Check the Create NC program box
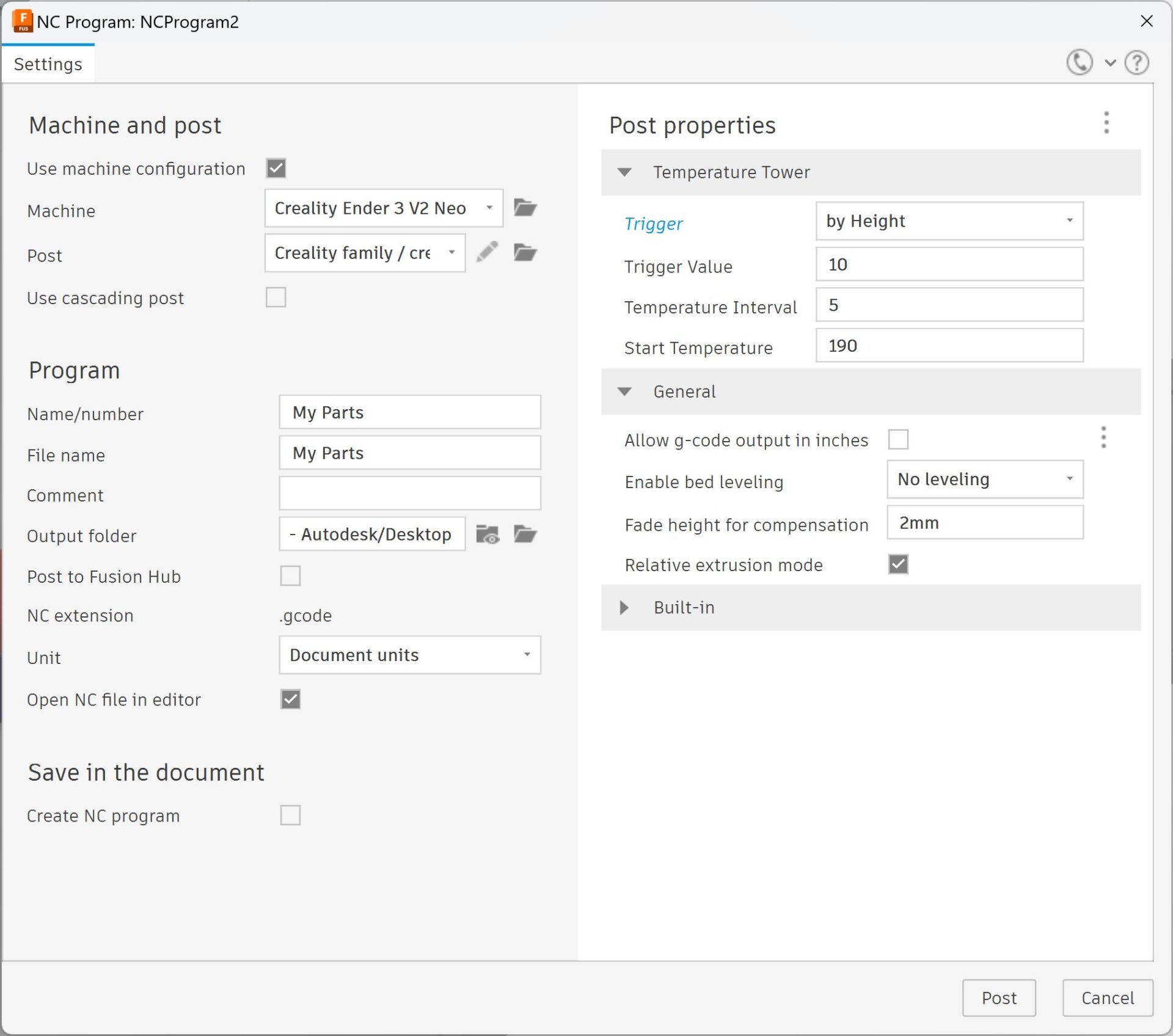The height and width of the screenshot is (1036, 1173). point(290,815)
